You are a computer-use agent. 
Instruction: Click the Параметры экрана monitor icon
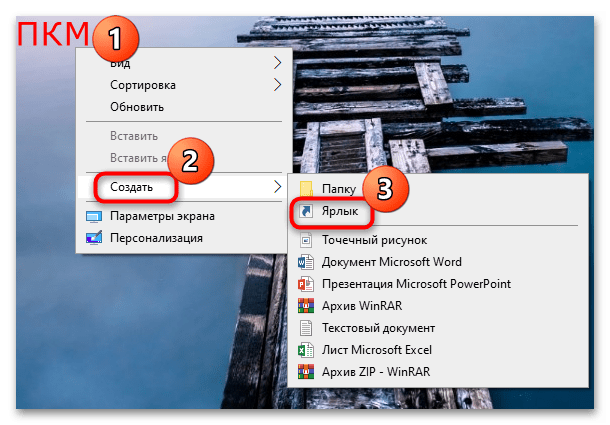[94, 216]
